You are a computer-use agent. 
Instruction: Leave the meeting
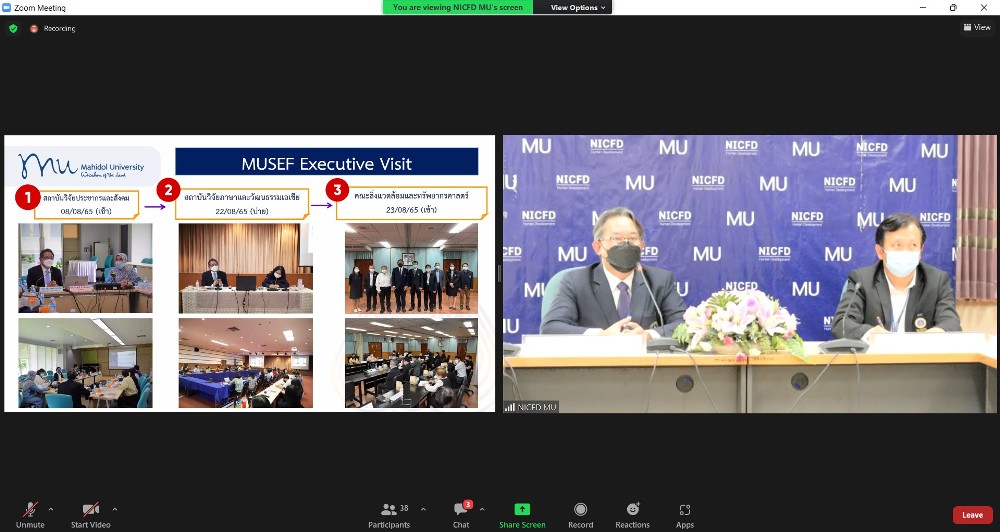coord(973,515)
